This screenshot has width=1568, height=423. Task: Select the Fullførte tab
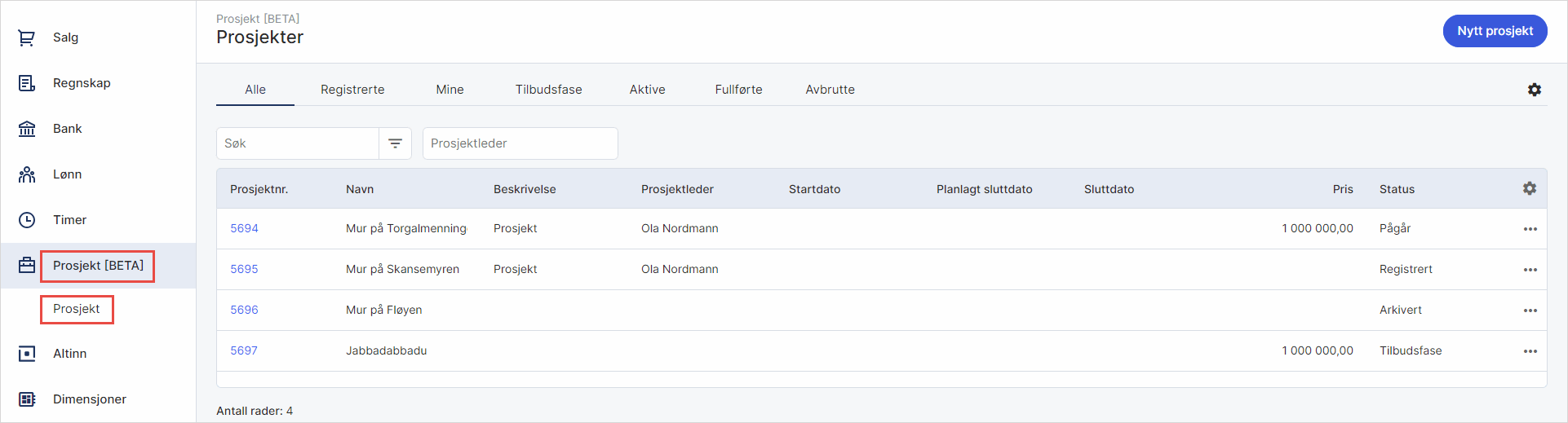[x=738, y=90]
